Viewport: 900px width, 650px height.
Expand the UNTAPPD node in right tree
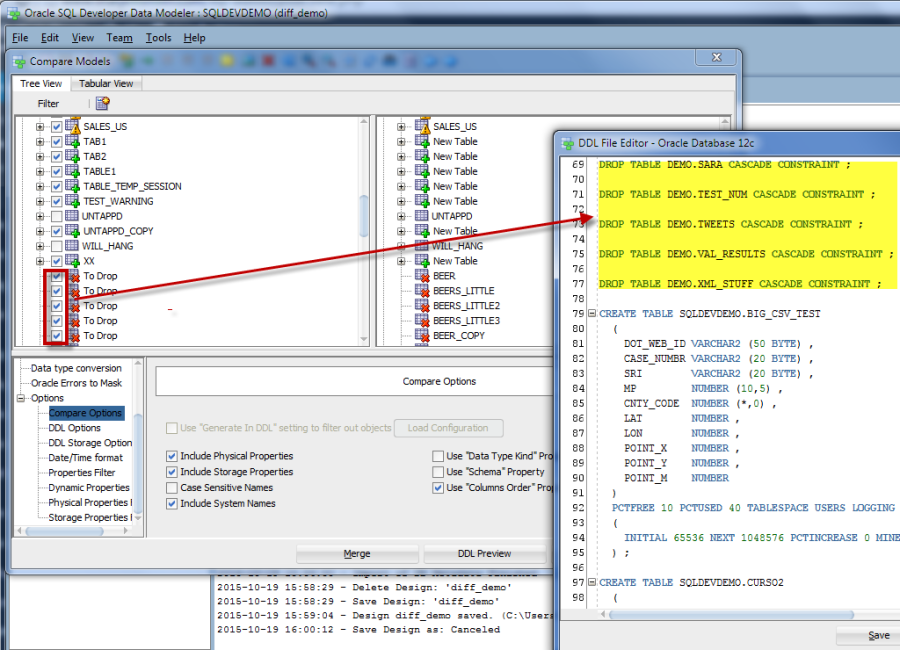(403, 215)
